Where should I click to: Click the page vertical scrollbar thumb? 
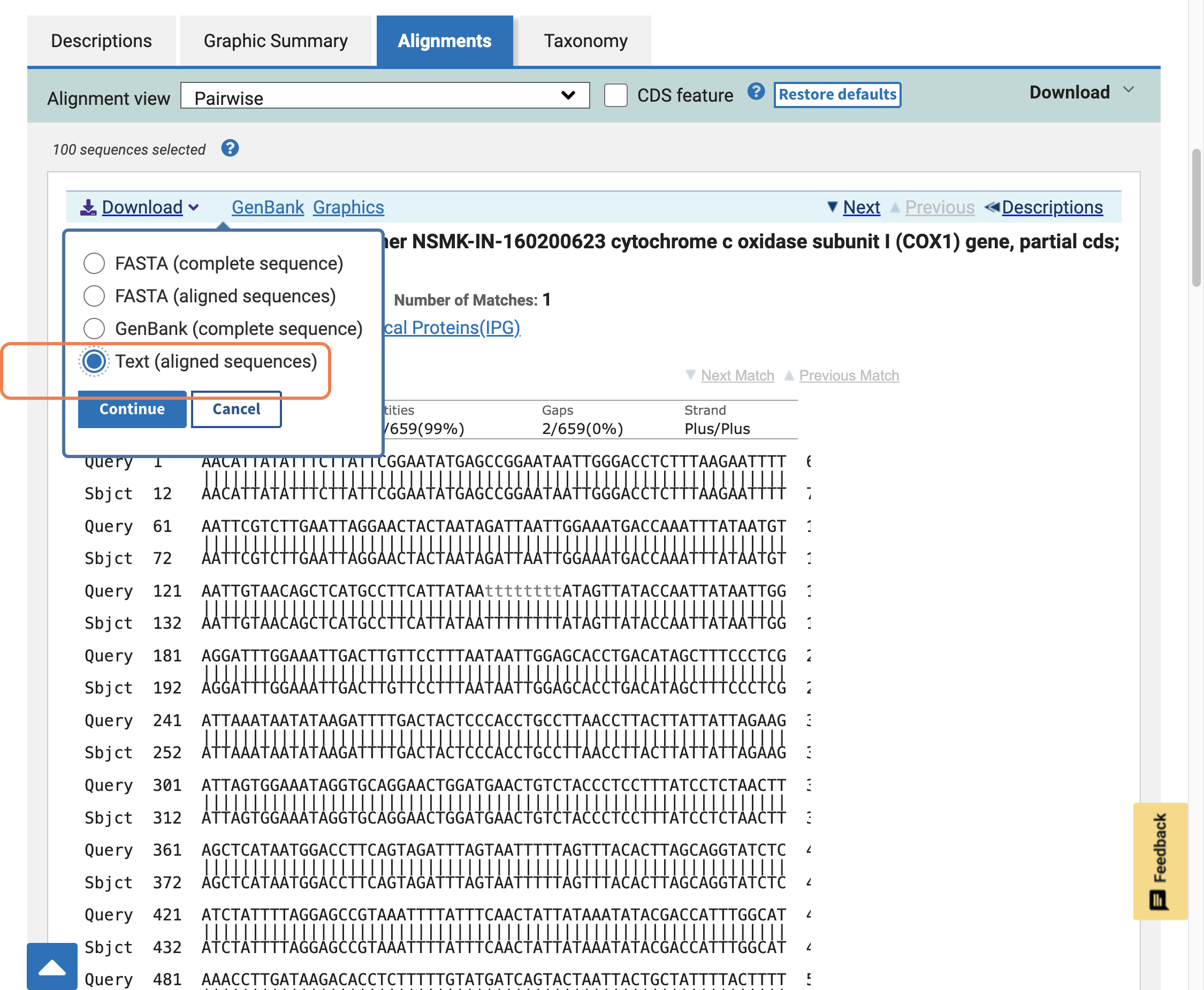click(1197, 217)
